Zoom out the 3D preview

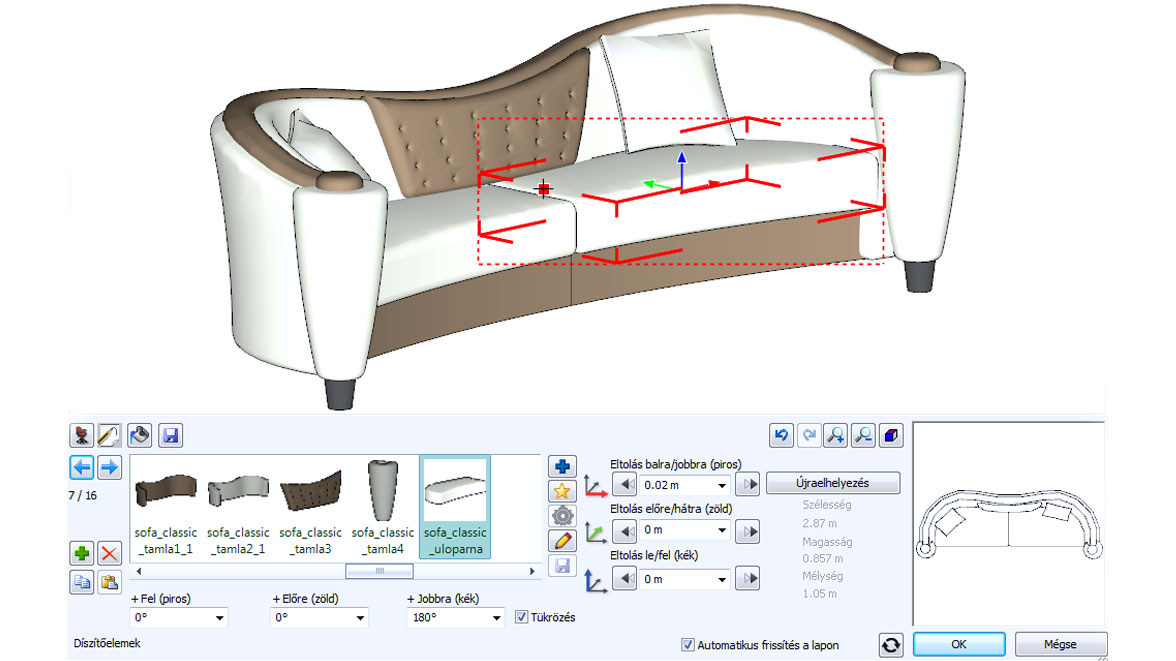pos(863,435)
